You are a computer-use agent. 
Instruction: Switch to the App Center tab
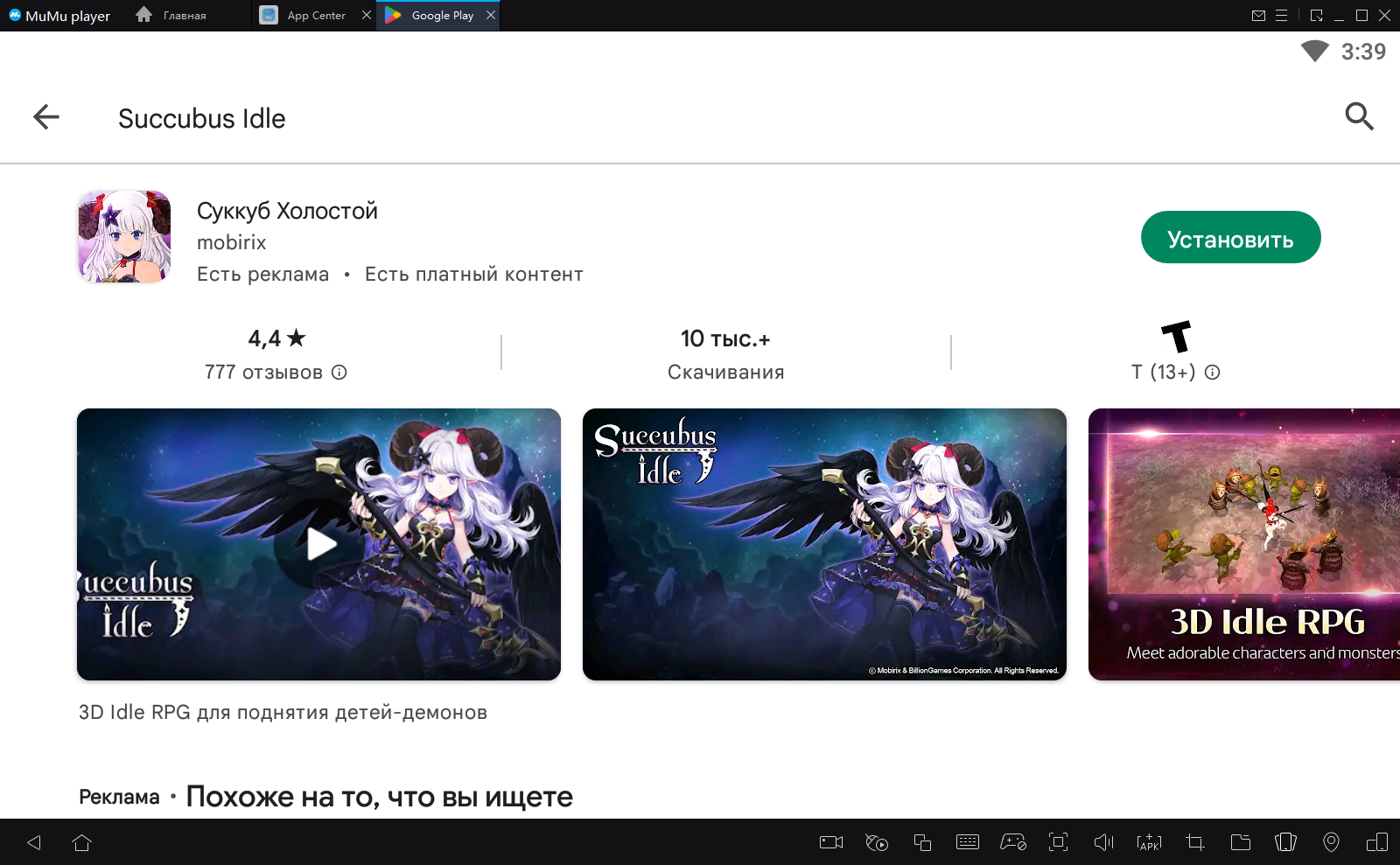(x=315, y=16)
